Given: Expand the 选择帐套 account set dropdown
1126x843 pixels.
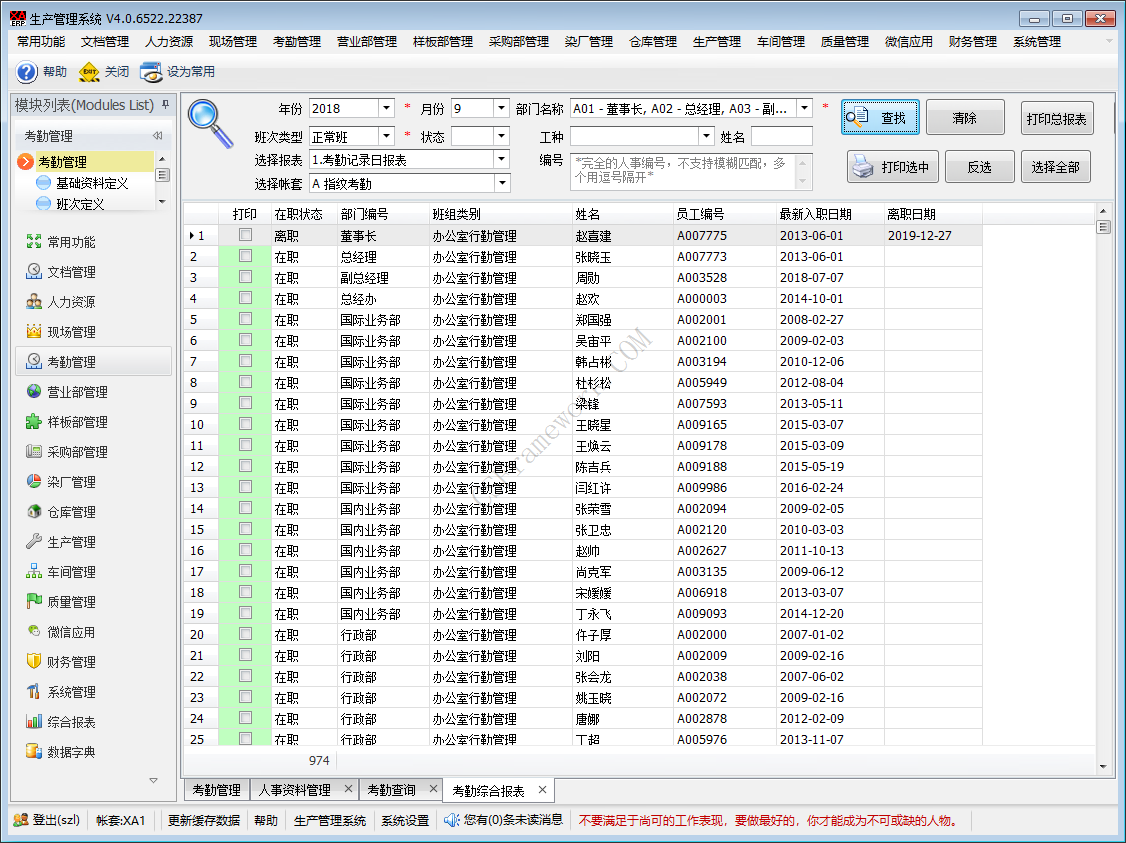Looking at the screenshot, I should (501, 183).
